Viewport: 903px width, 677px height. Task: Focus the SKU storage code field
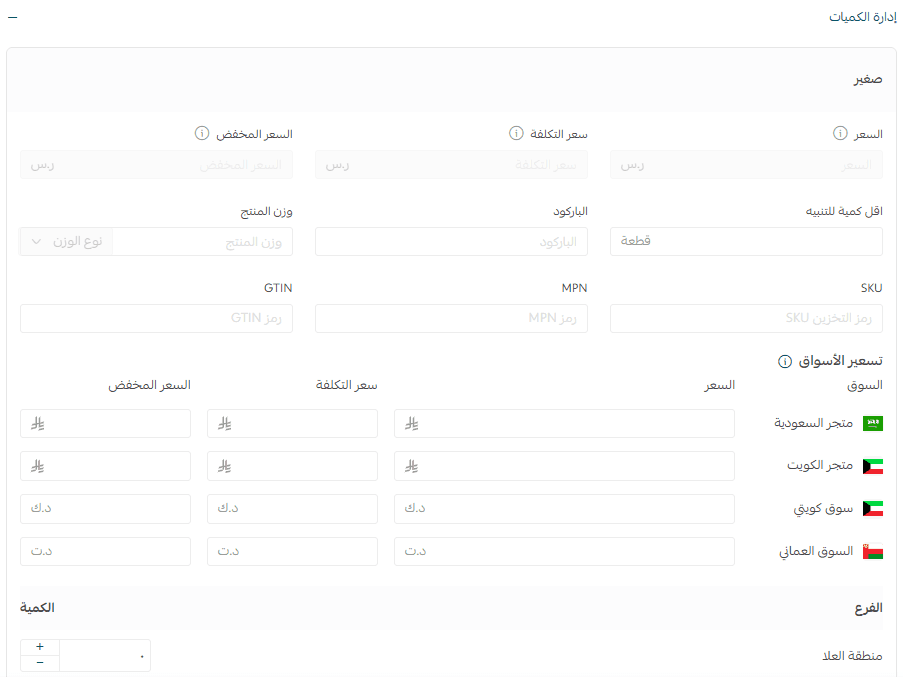coord(746,319)
